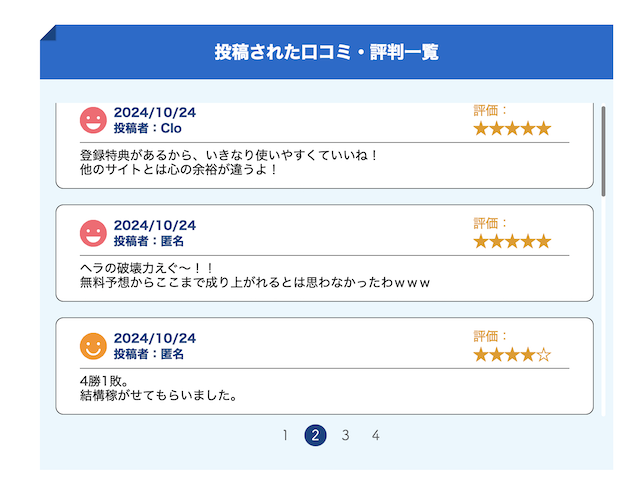
Task: Click folded corner icon of the blue header
Action: (x=48, y=33)
